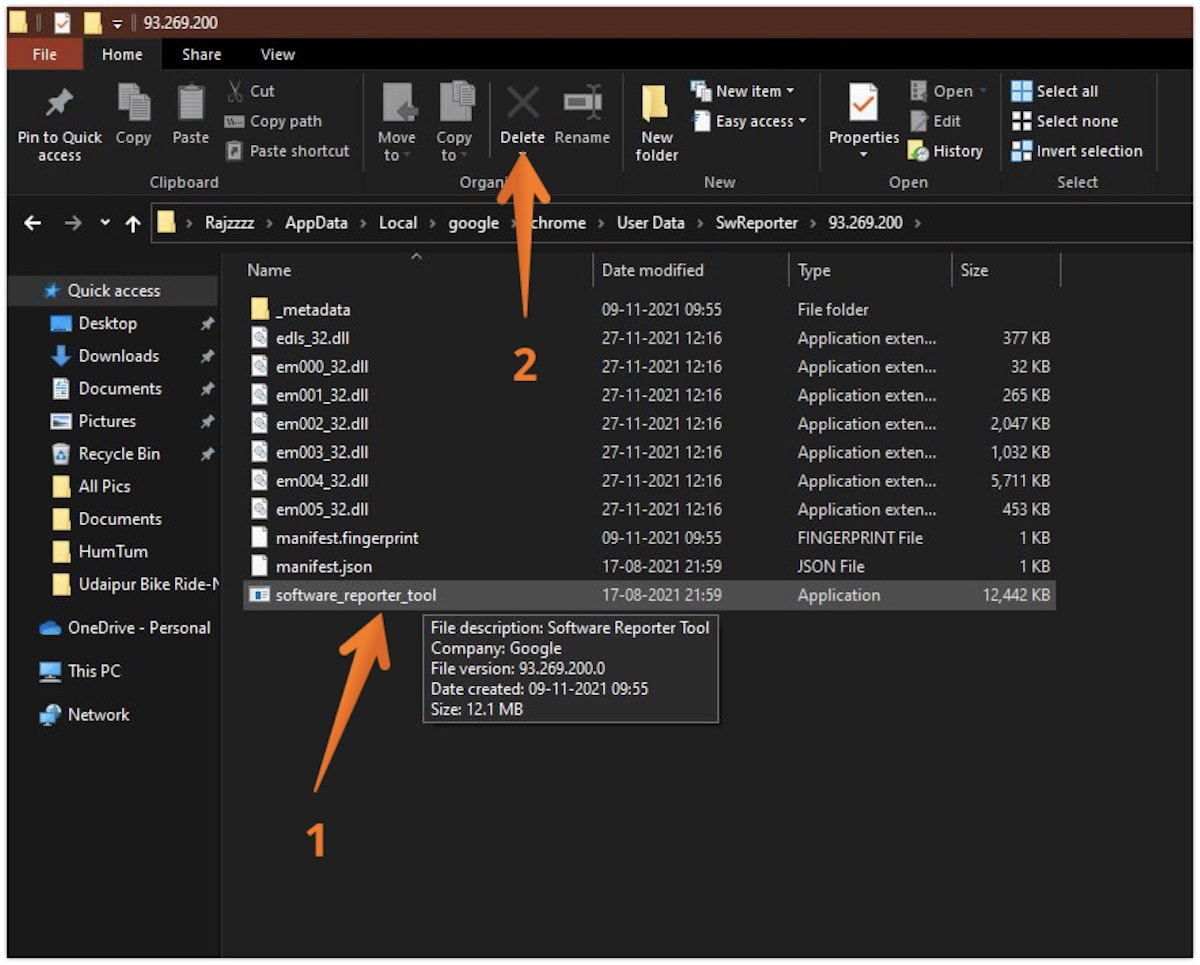
Task: Click the Copy path icon
Action: (x=283, y=121)
